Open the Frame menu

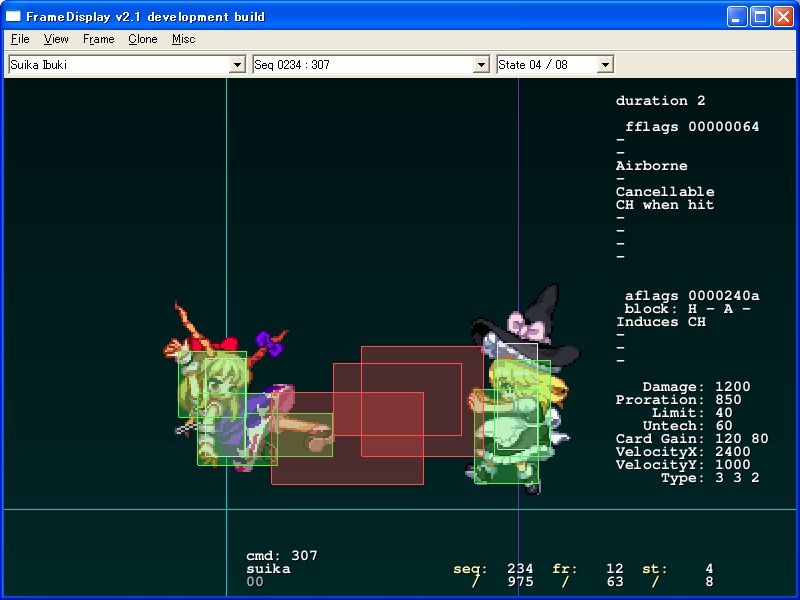point(98,39)
